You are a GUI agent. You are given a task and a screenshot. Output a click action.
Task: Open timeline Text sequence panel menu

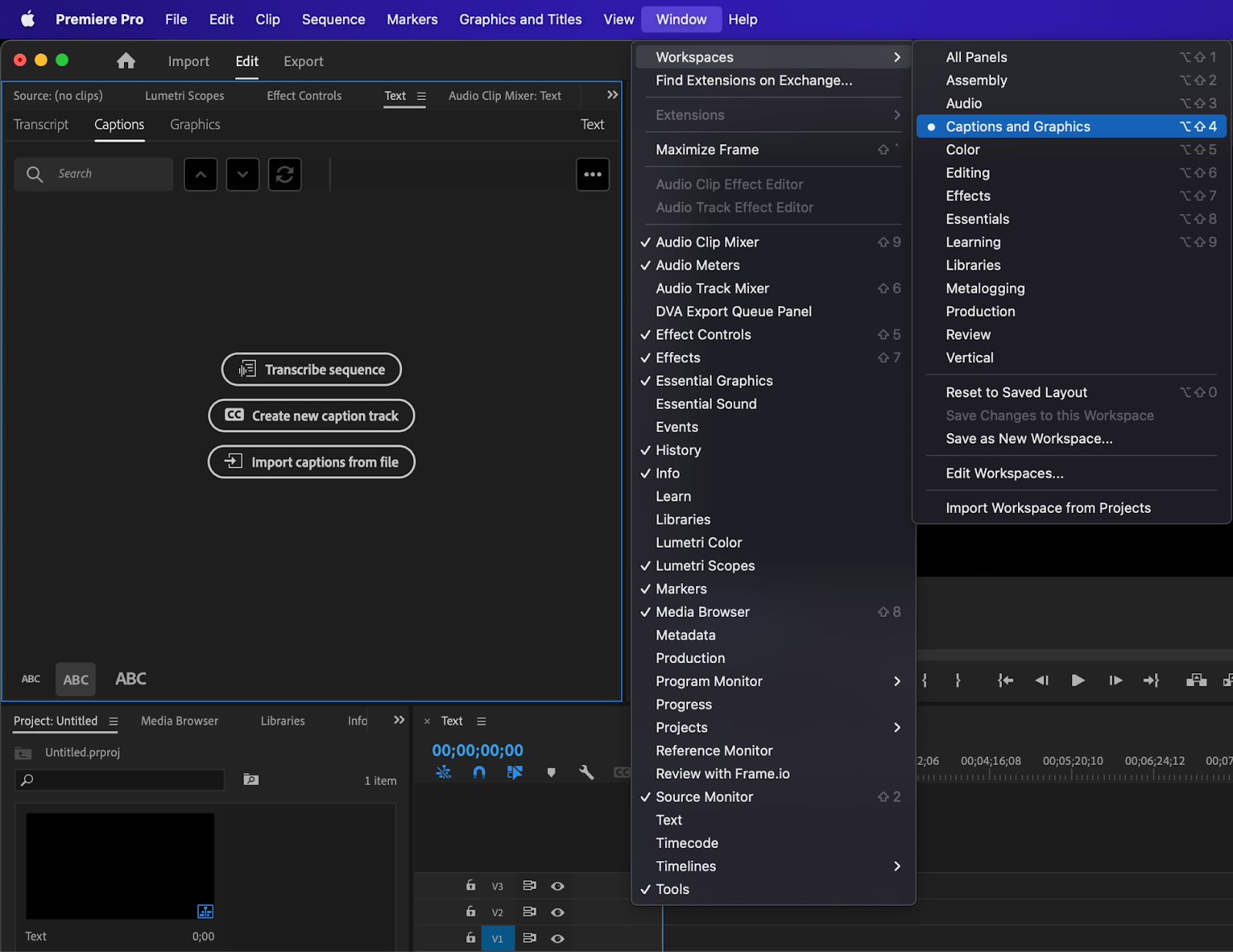coord(482,722)
